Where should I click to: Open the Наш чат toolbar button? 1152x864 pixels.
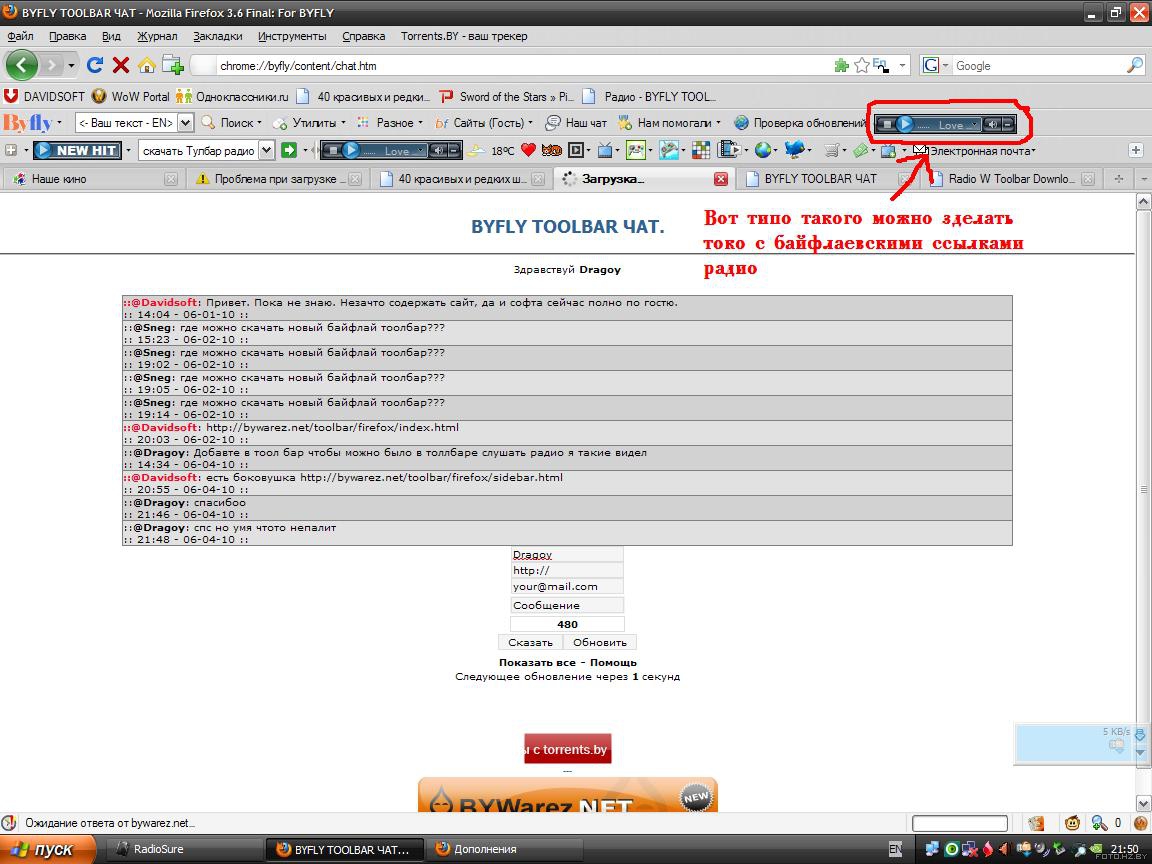tap(576, 123)
